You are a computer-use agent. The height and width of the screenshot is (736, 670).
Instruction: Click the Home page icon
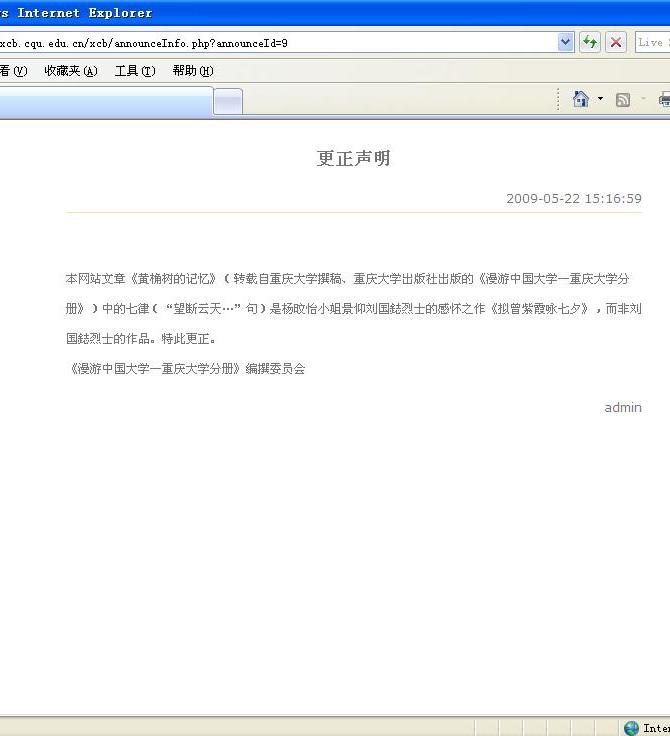[580, 99]
